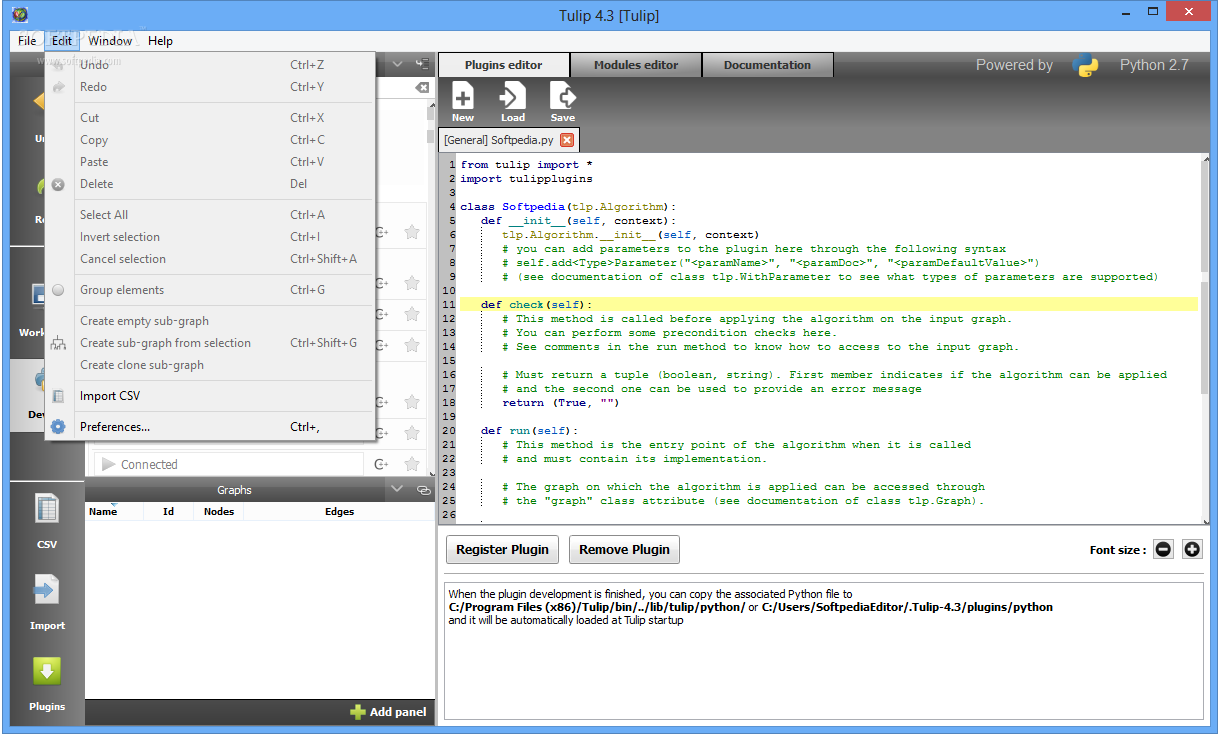Click the 'def run(self):' code line
Viewport: 1218px width, 734px height.
[529, 431]
